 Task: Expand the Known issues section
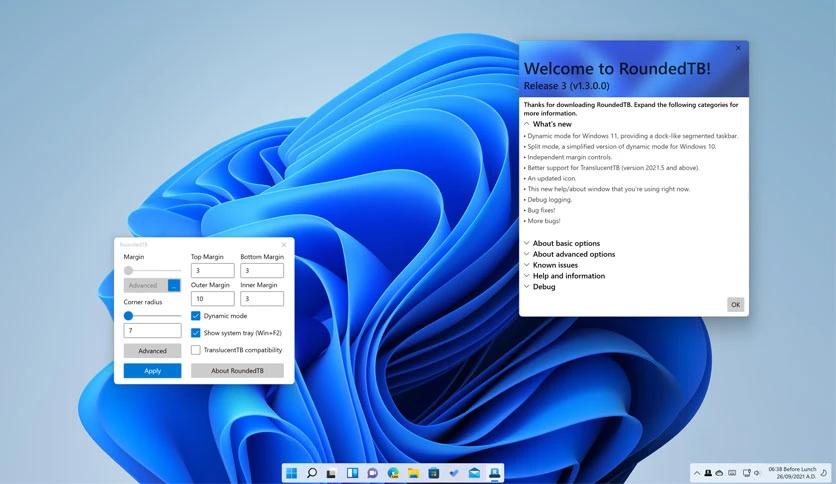(x=550, y=265)
